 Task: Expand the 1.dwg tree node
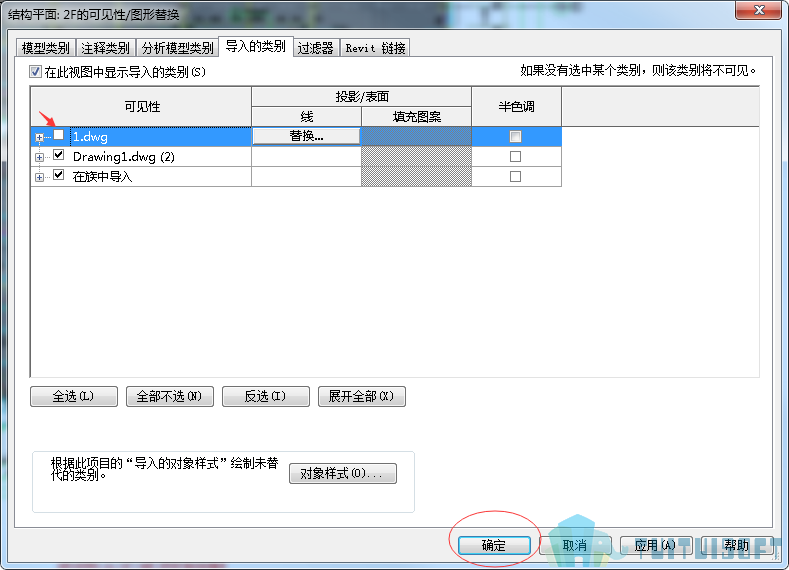click(39, 137)
